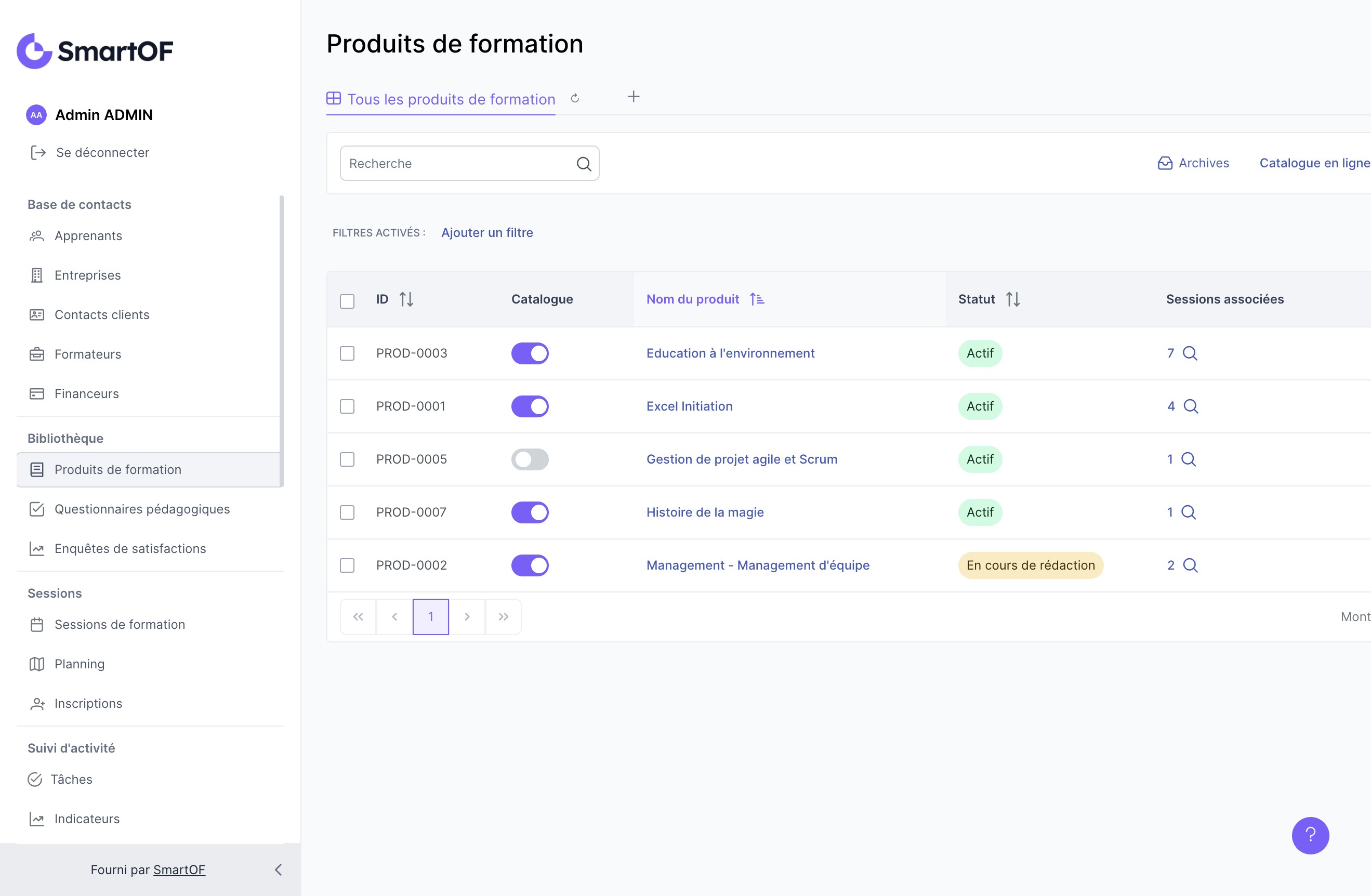Collapse the sidebar with chevron arrow

click(x=278, y=869)
